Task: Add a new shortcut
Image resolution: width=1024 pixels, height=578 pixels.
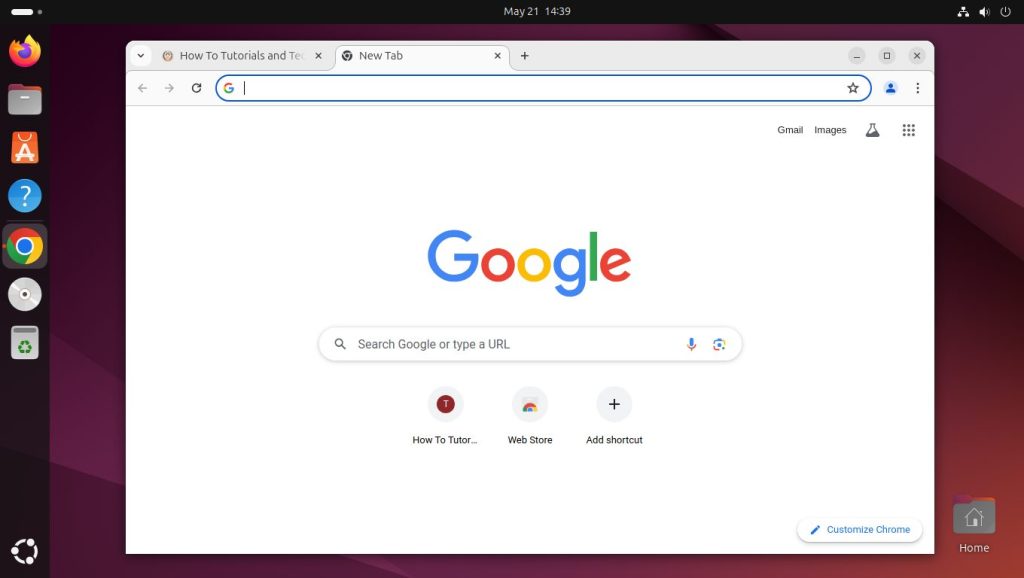Action: pos(614,404)
